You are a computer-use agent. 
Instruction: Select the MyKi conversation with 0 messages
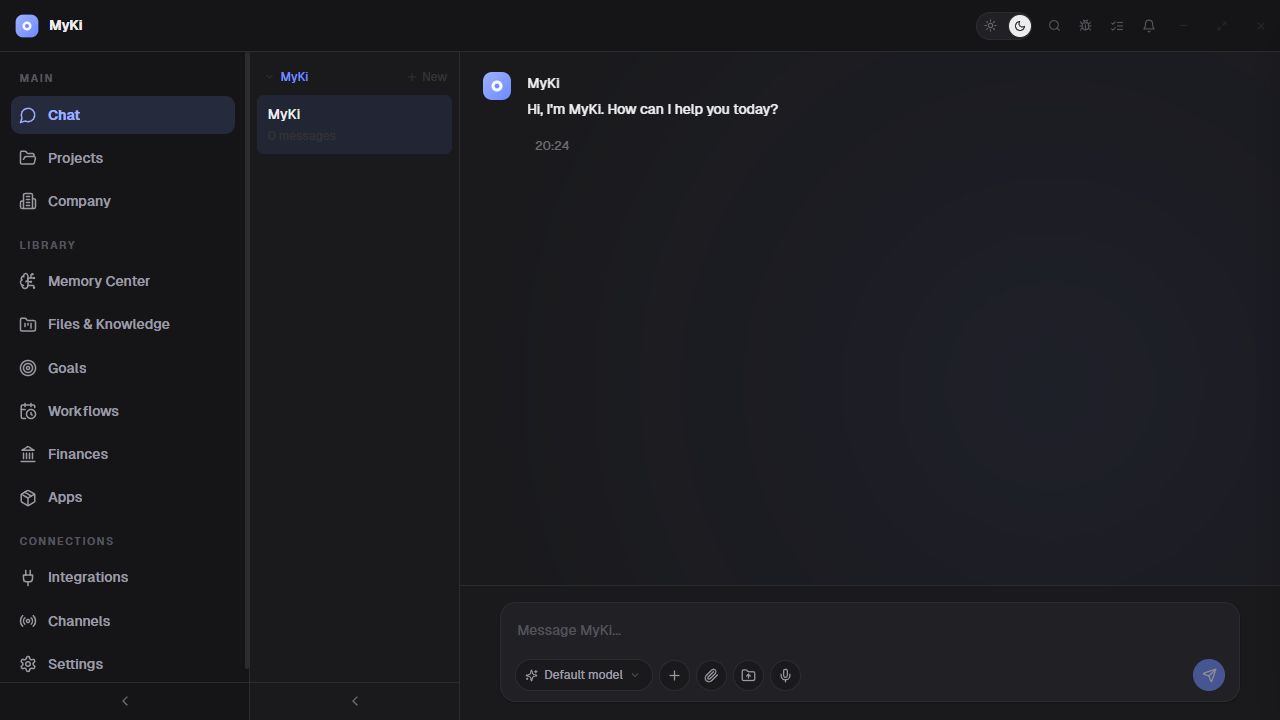[354, 125]
